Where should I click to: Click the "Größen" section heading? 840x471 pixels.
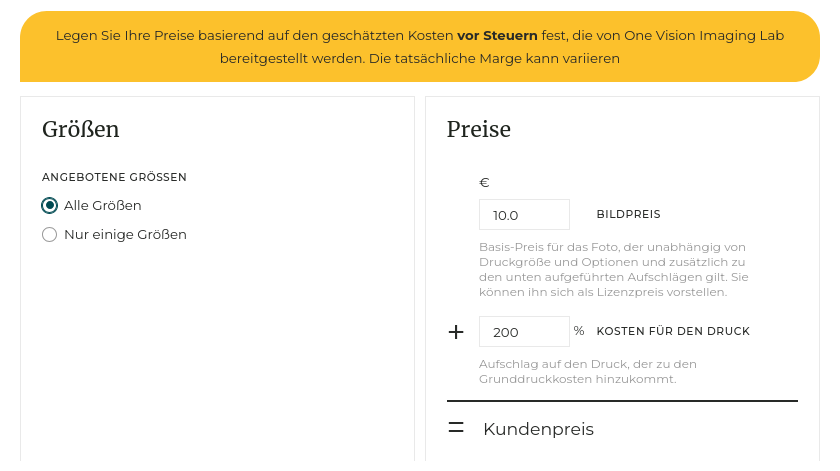[x=81, y=129]
